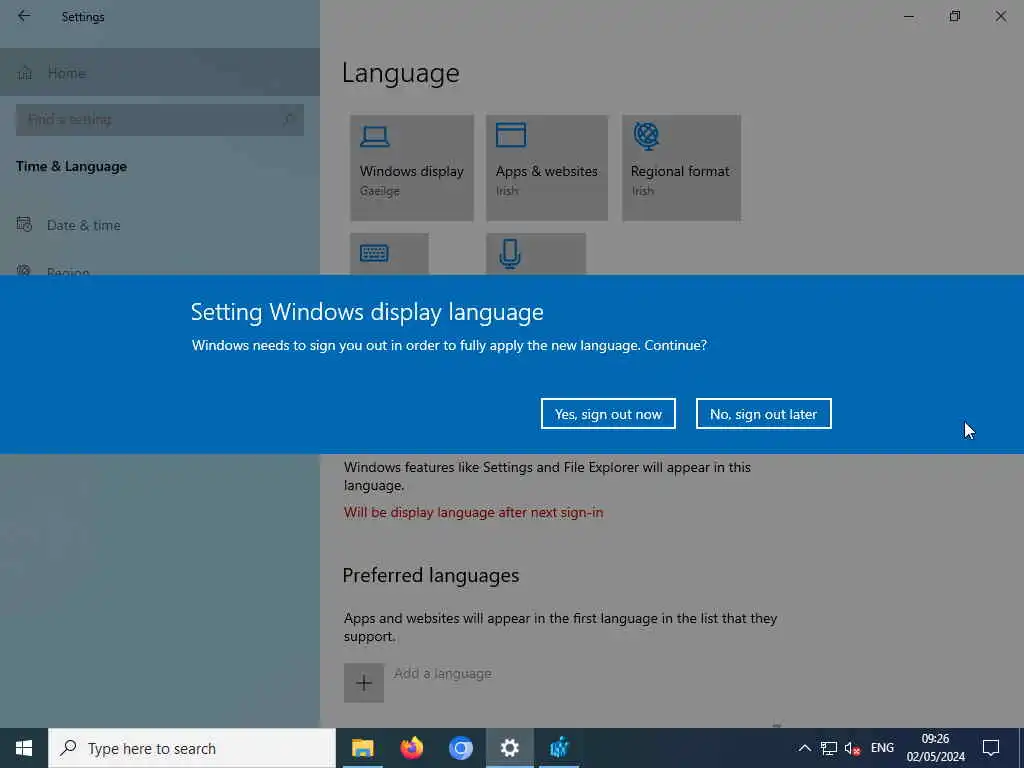
Task: Open the clock showing 09:26
Action: 935,748
